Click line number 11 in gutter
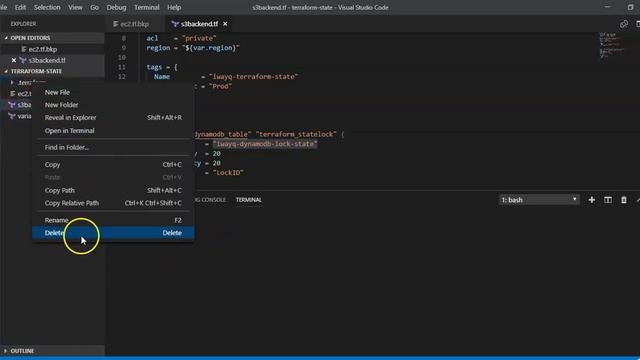 point(122,67)
